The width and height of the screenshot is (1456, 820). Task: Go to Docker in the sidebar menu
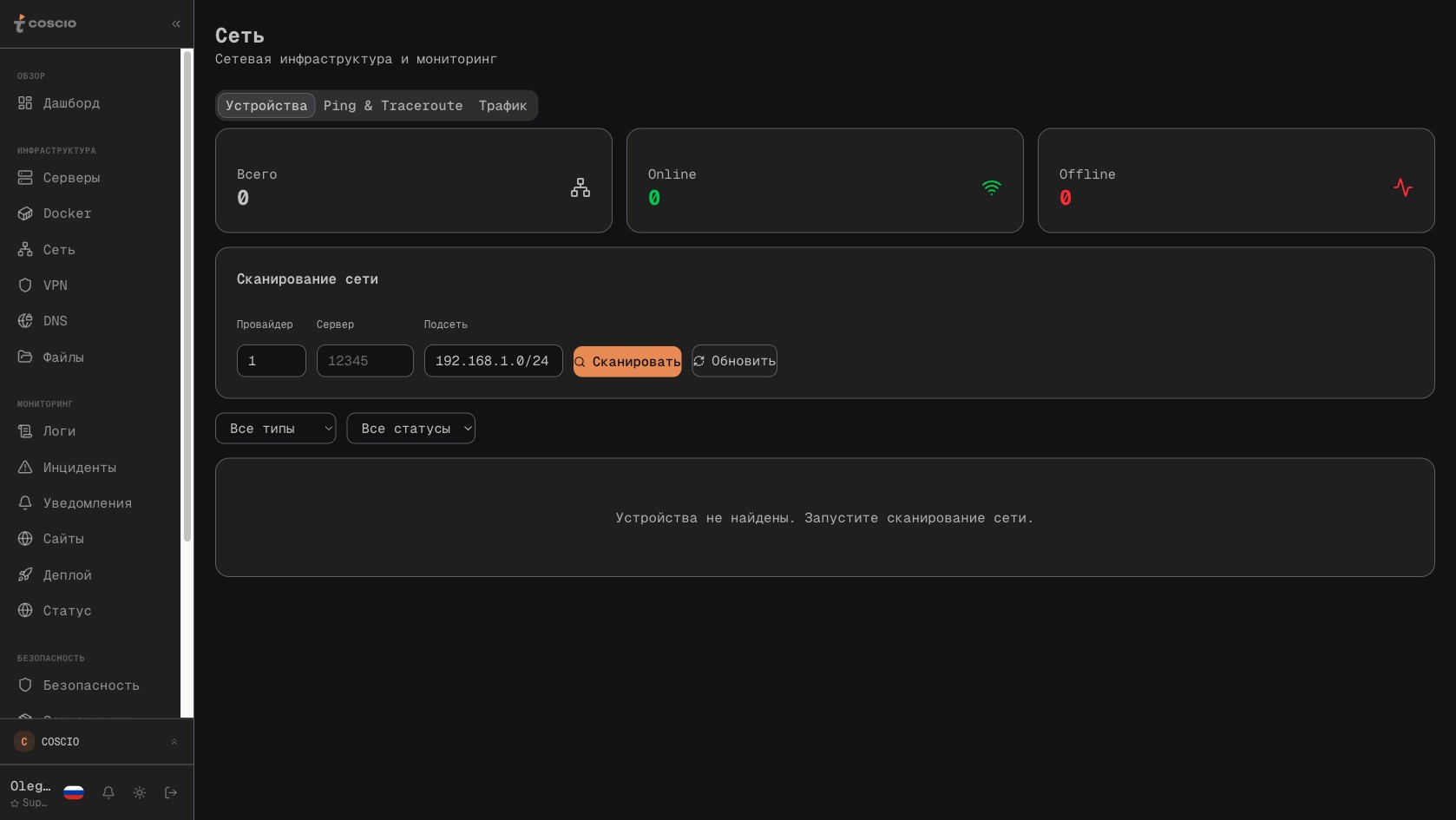tap(68, 213)
